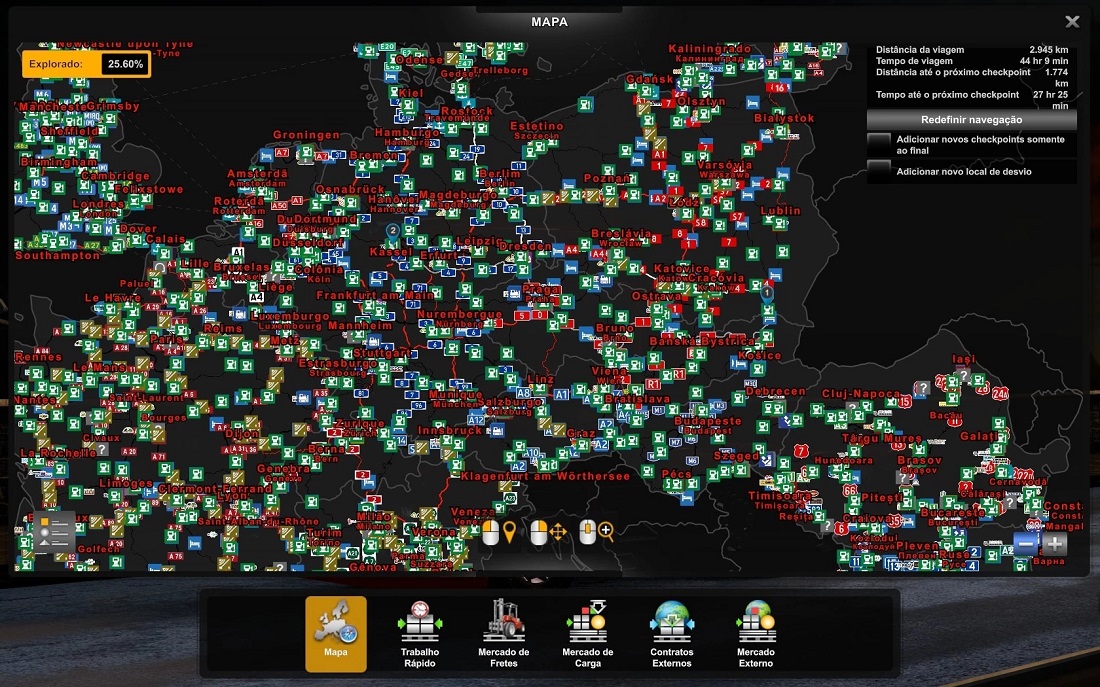The image size is (1100, 687).
Task: Open Mercado de Fretes forklift icon
Action: (x=504, y=634)
